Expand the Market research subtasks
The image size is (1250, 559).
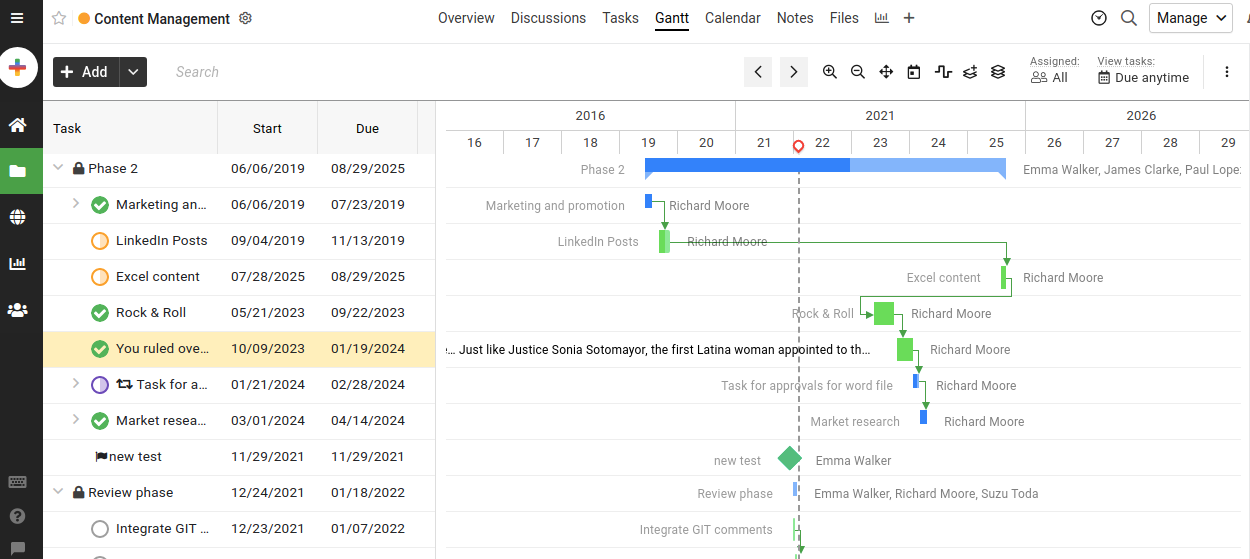[76, 420]
